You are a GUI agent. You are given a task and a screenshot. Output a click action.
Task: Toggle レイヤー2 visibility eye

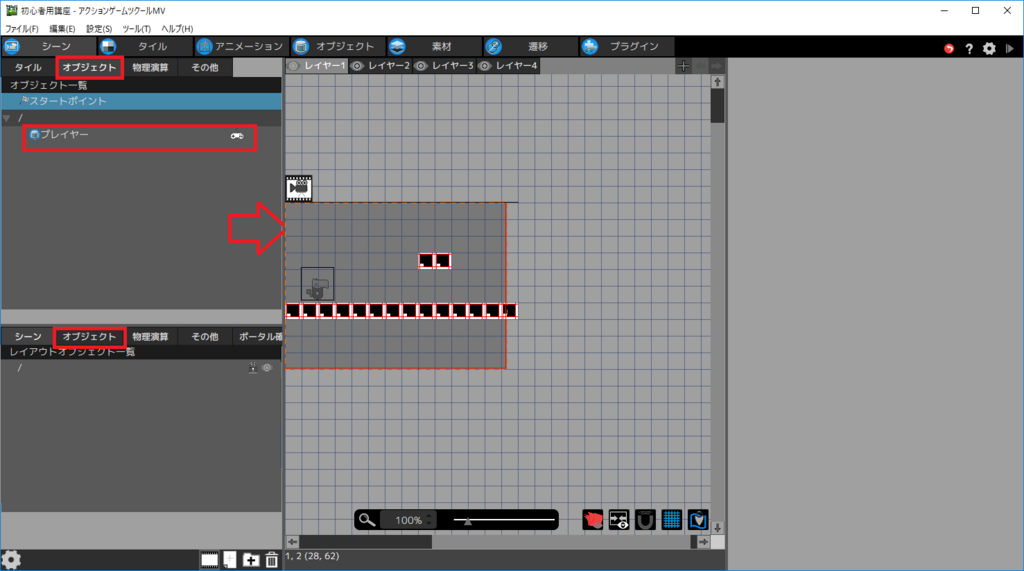(x=358, y=66)
